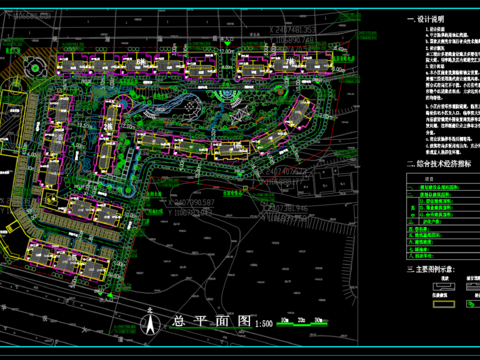This screenshot has width=480, height=360.
Task: Select the 7栋 building label
Action: click(290, 62)
